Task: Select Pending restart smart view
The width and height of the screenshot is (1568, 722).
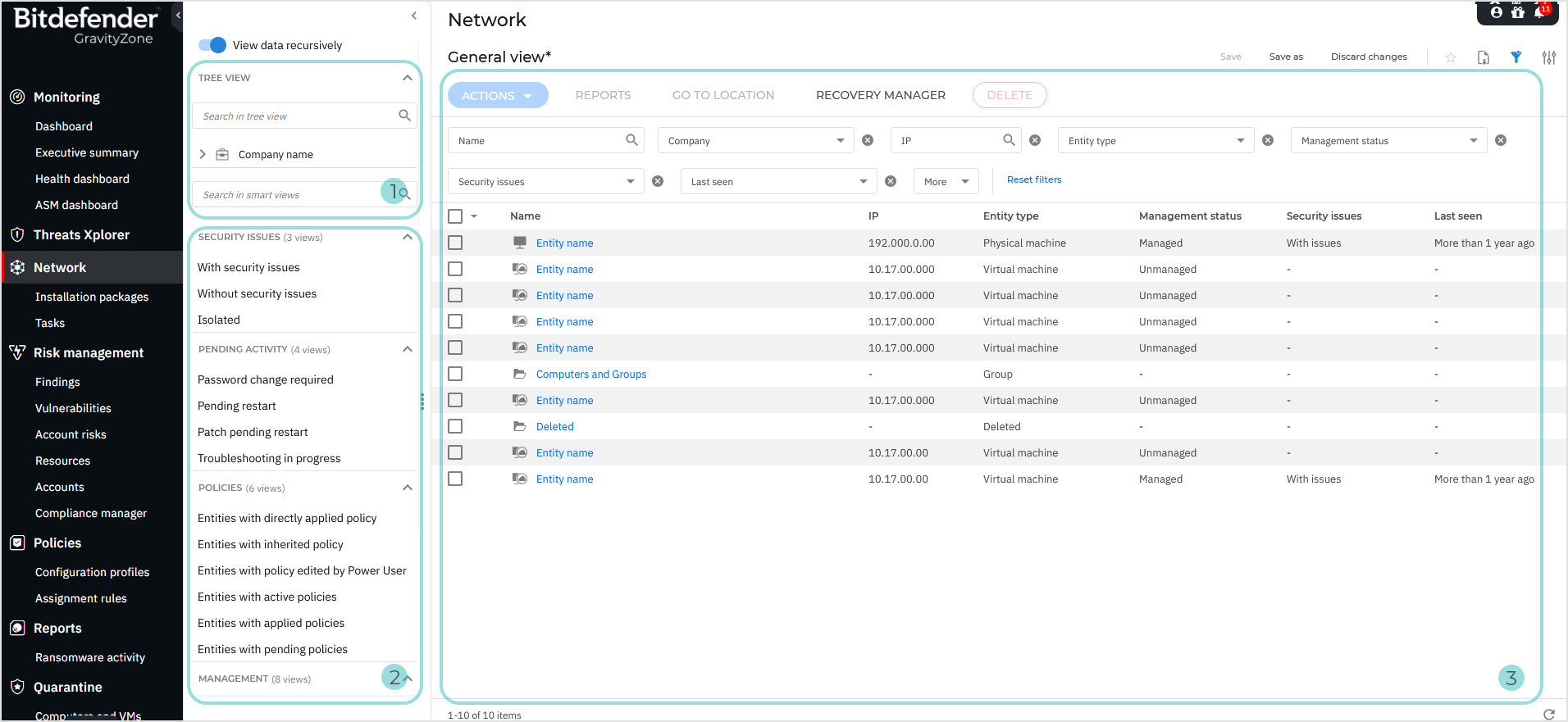Action: (237, 406)
